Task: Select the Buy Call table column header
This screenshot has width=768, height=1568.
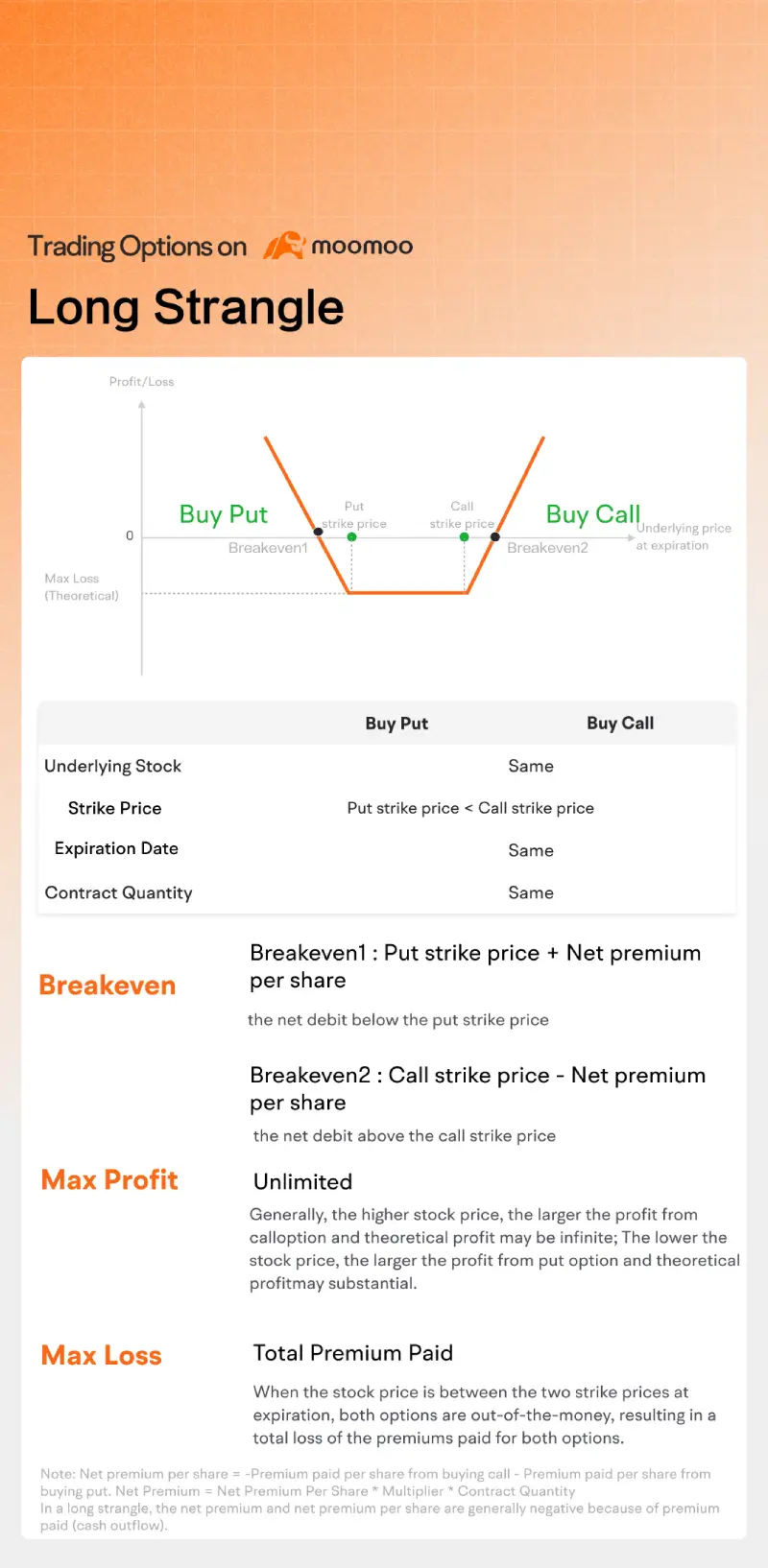Action: click(x=620, y=724)
